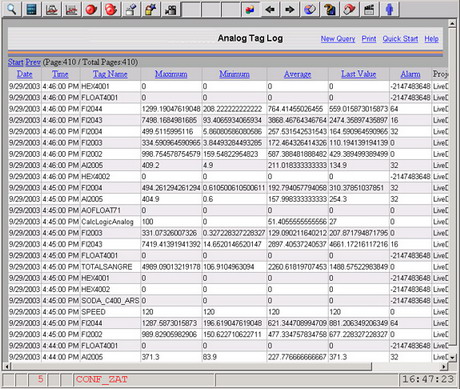
Task: Open the Quick Start link
Action: pyautogui.click(x=400, y=39)
